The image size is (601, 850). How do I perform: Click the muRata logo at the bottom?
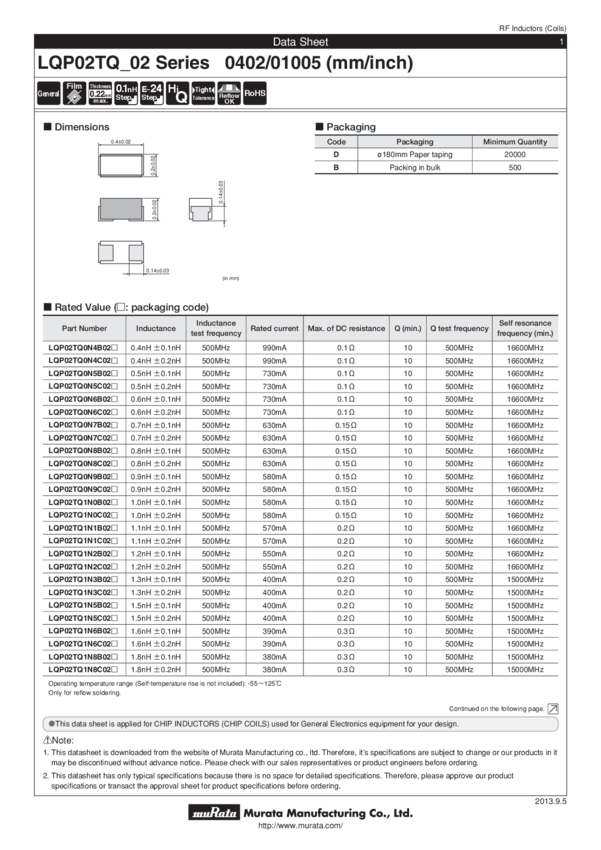215,812
